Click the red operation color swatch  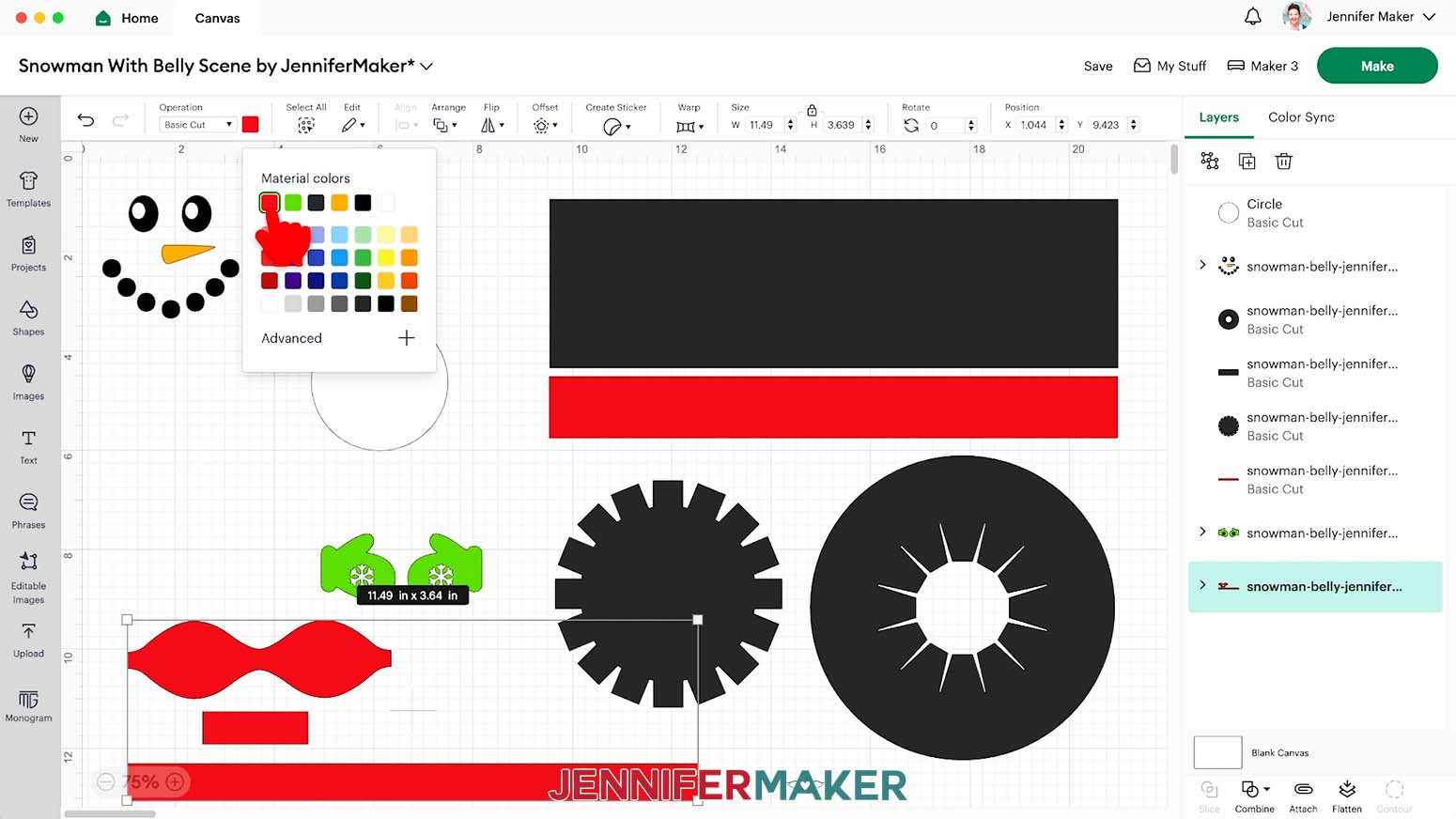251,124
